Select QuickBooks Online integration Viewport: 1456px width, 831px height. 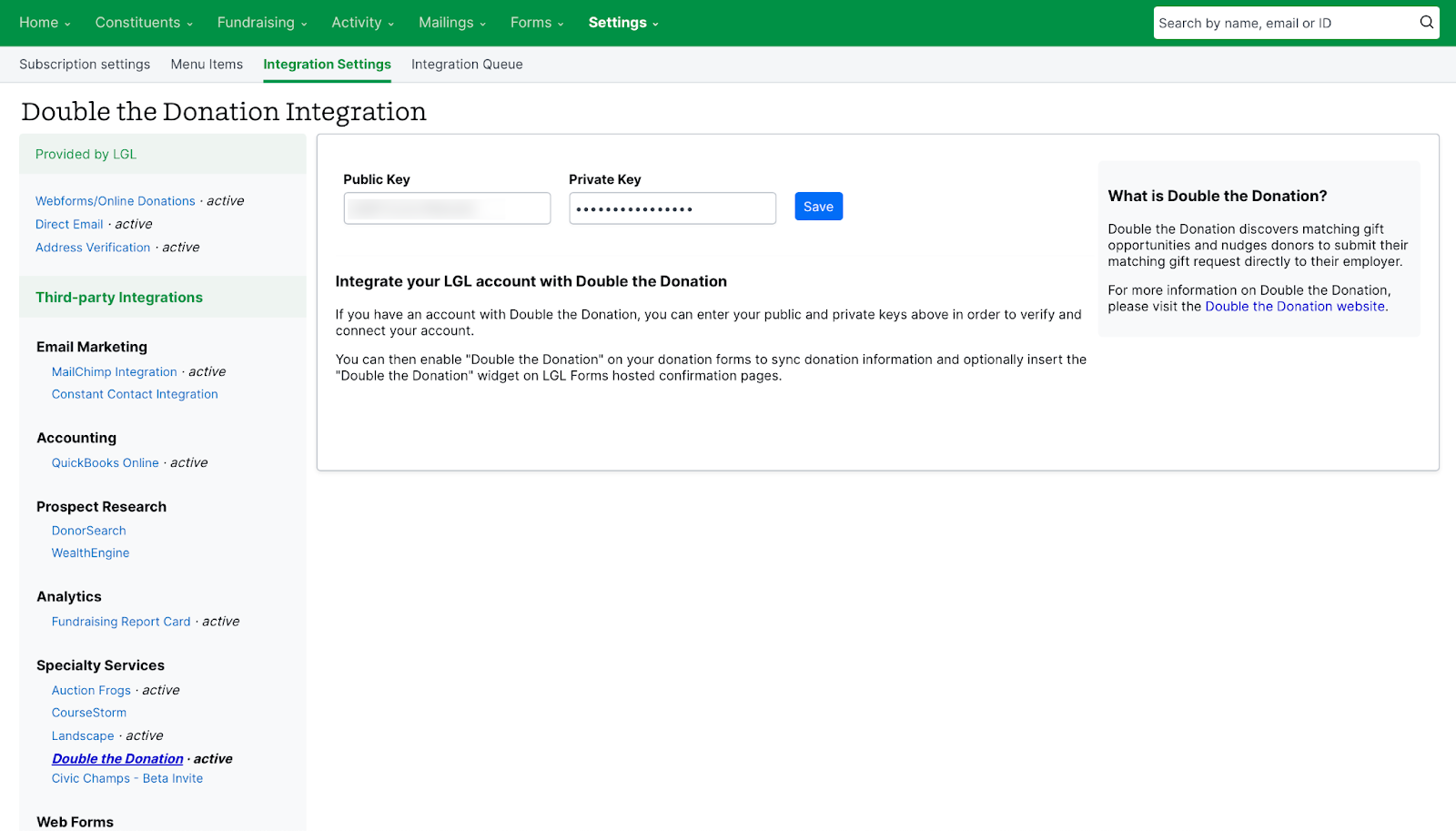106,463
